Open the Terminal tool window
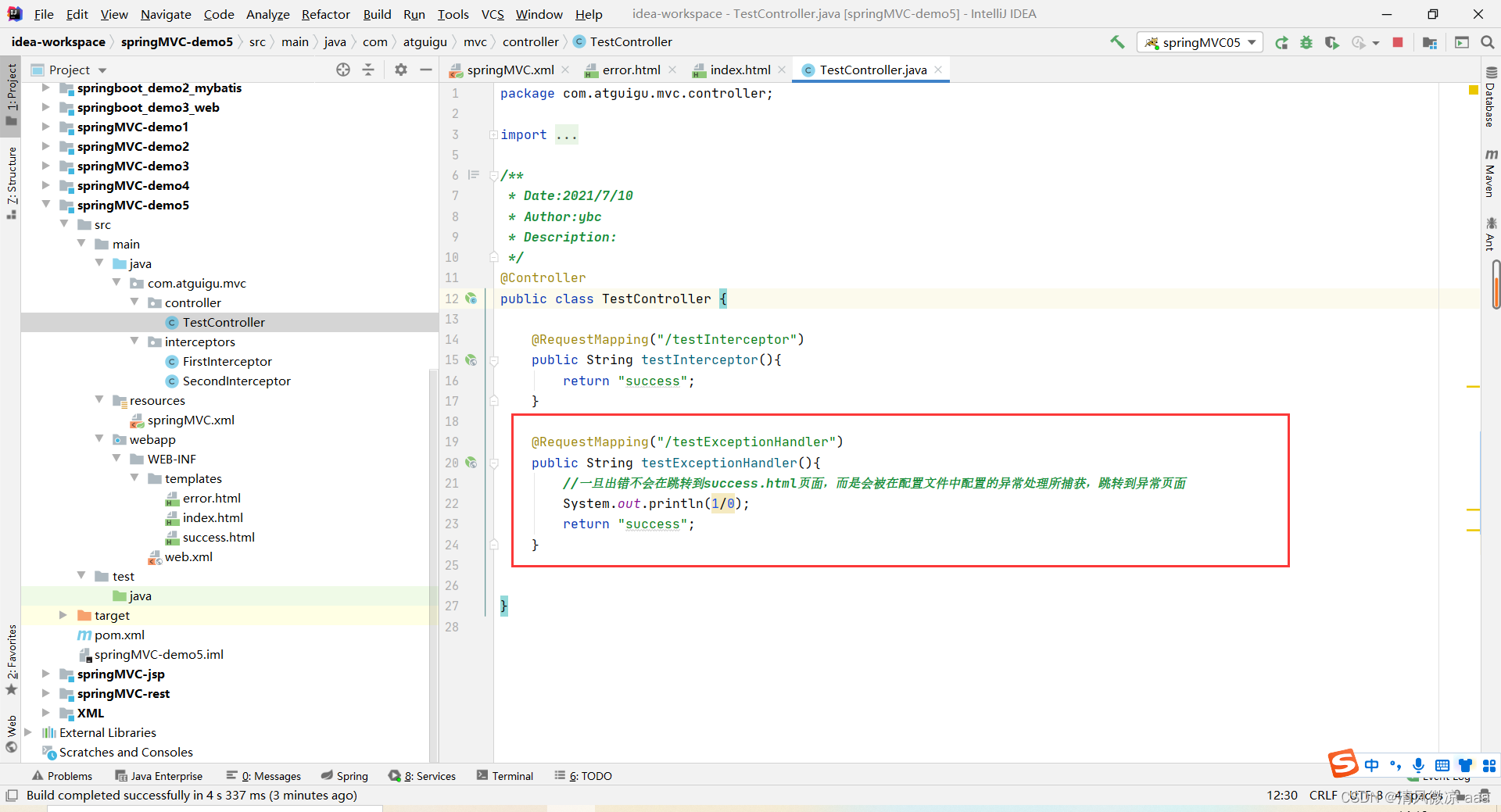The width and height of the screenshot is (1501, 812). click(x=505, y=776)
